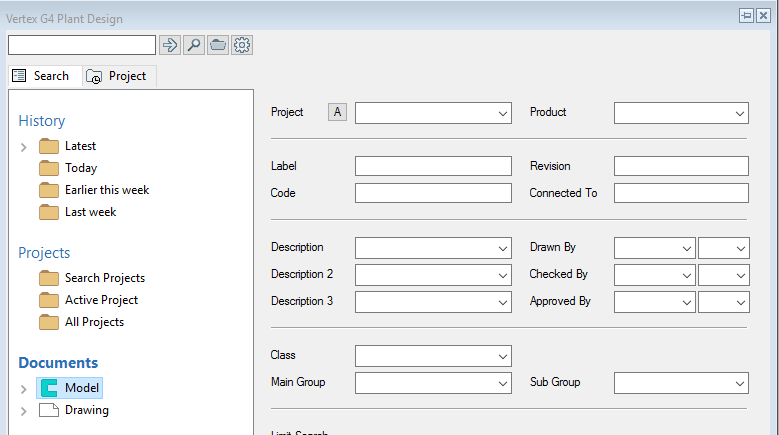Screen dimensions: 779x435
Task: Switch to the Project tab
Action: 118,76
